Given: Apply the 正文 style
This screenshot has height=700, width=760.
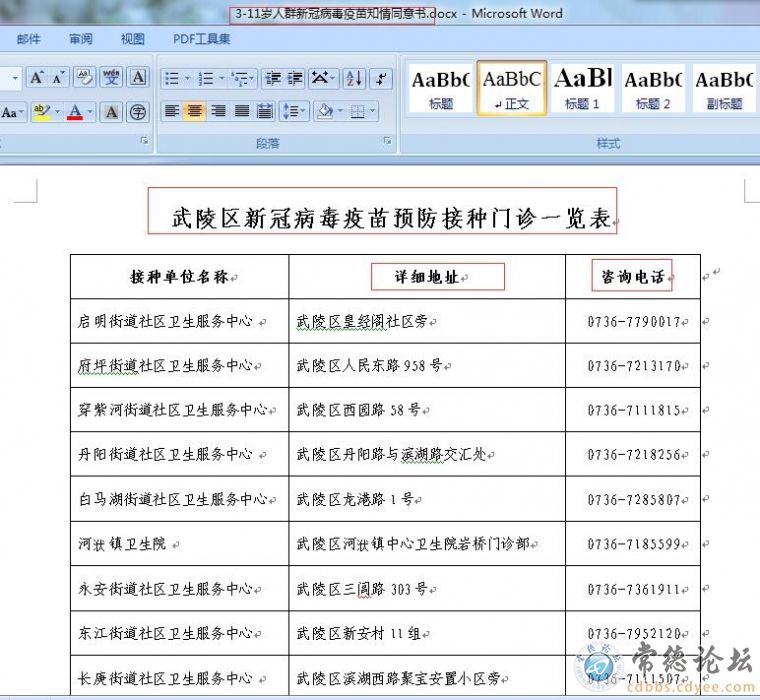Looking at the screenshot, I should [512, 89].
